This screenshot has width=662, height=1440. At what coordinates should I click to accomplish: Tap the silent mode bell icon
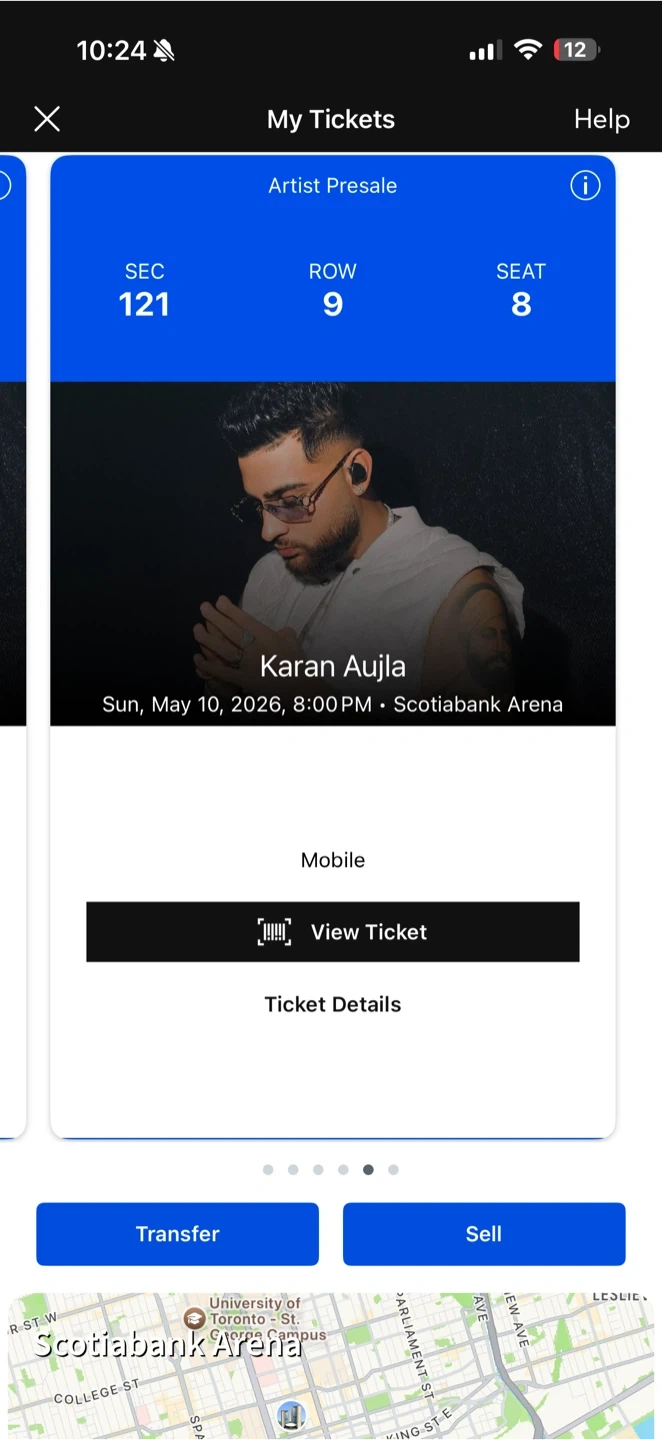[163, 50]
